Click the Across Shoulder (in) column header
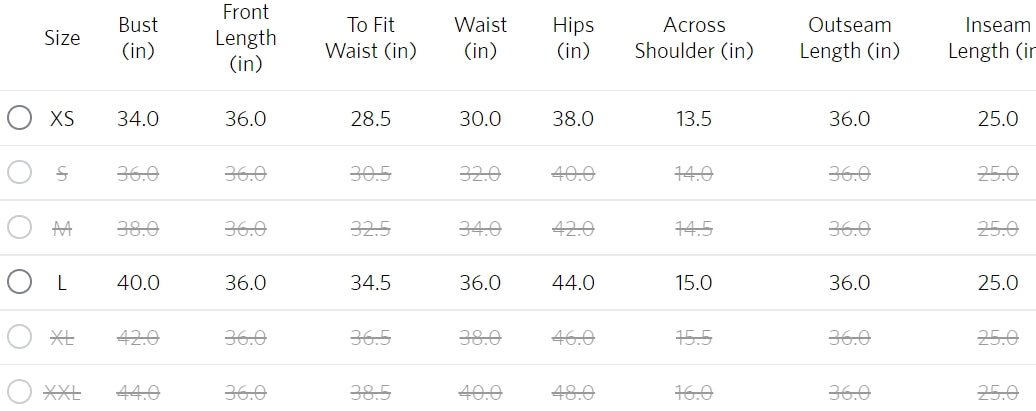The height and width of the screenshot is (411, 1036). [694, 38]
